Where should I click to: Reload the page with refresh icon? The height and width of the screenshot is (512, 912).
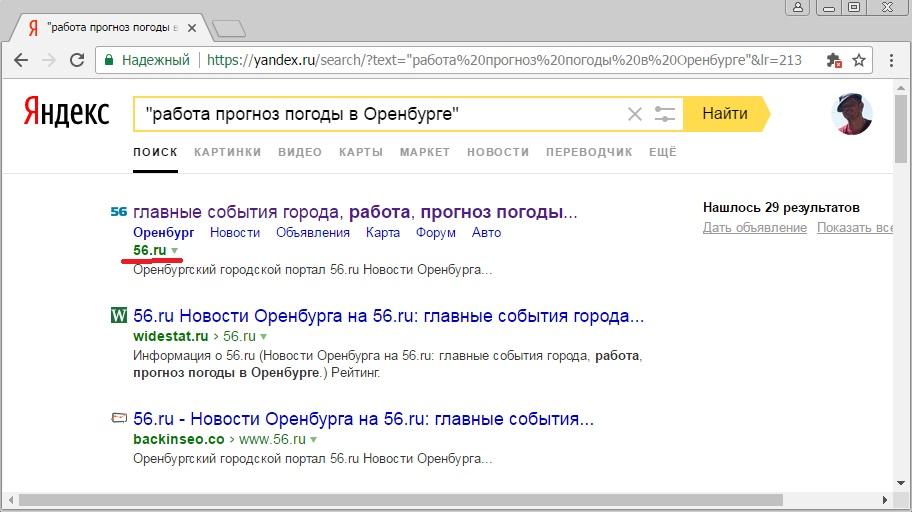coord(77,60)
